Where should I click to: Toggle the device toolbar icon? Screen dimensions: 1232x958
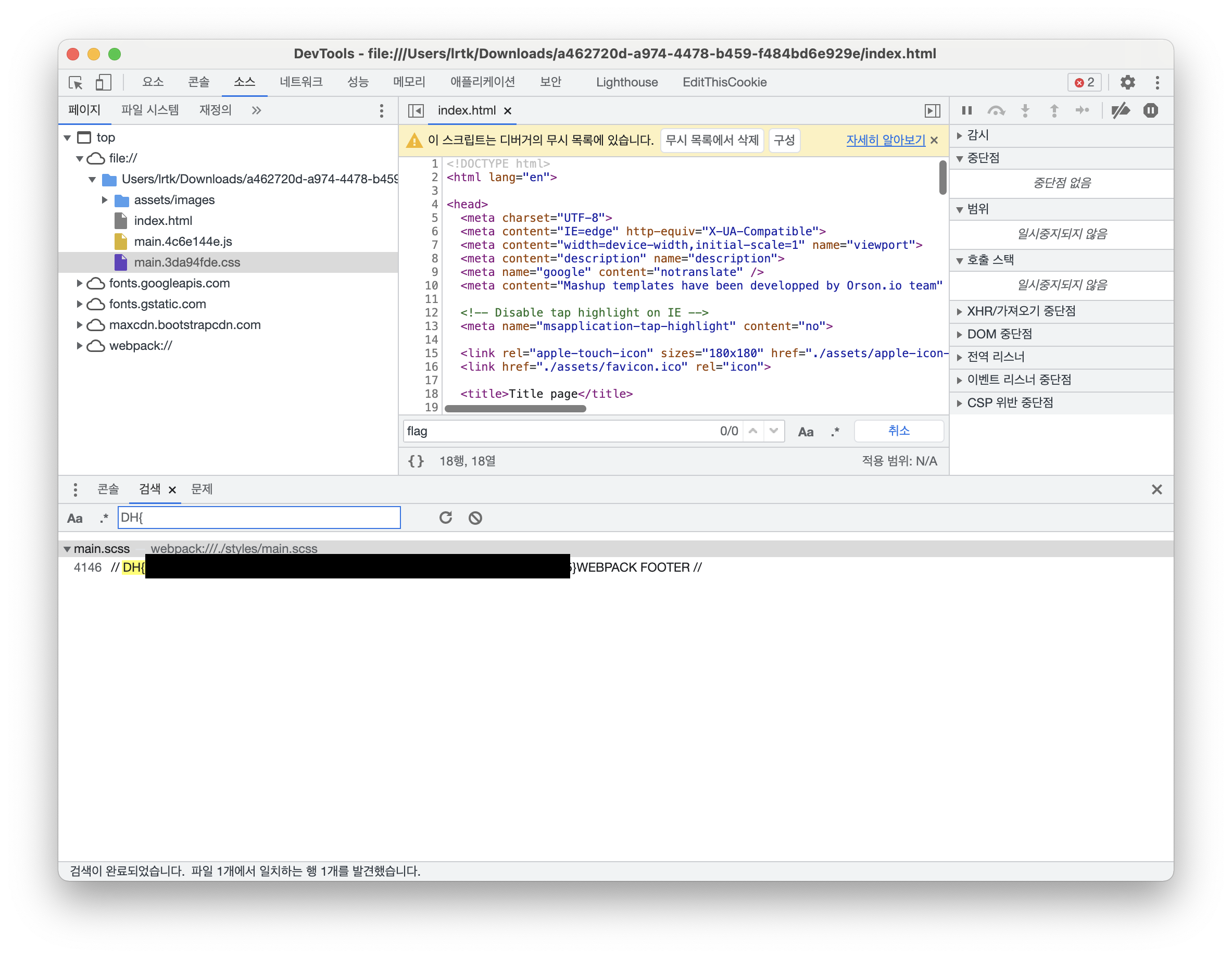click(103, 82)
